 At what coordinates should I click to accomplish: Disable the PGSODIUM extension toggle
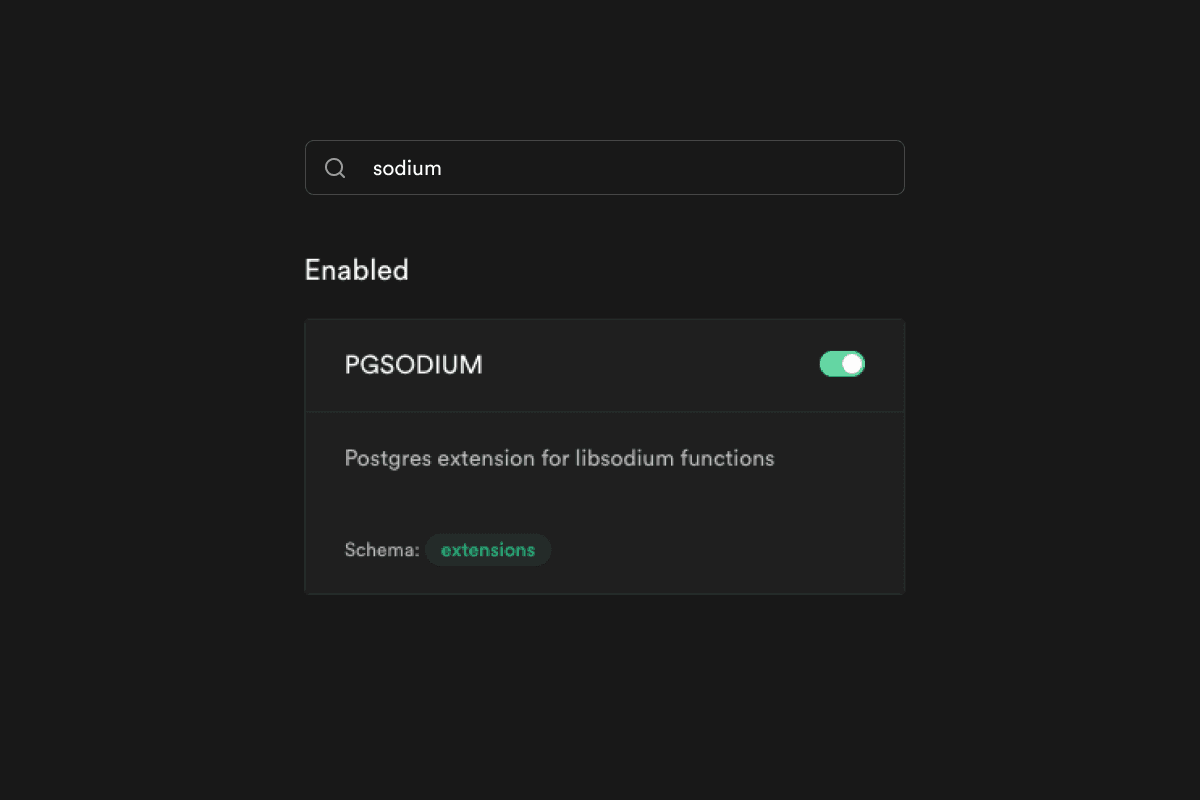tap(842, 364)
